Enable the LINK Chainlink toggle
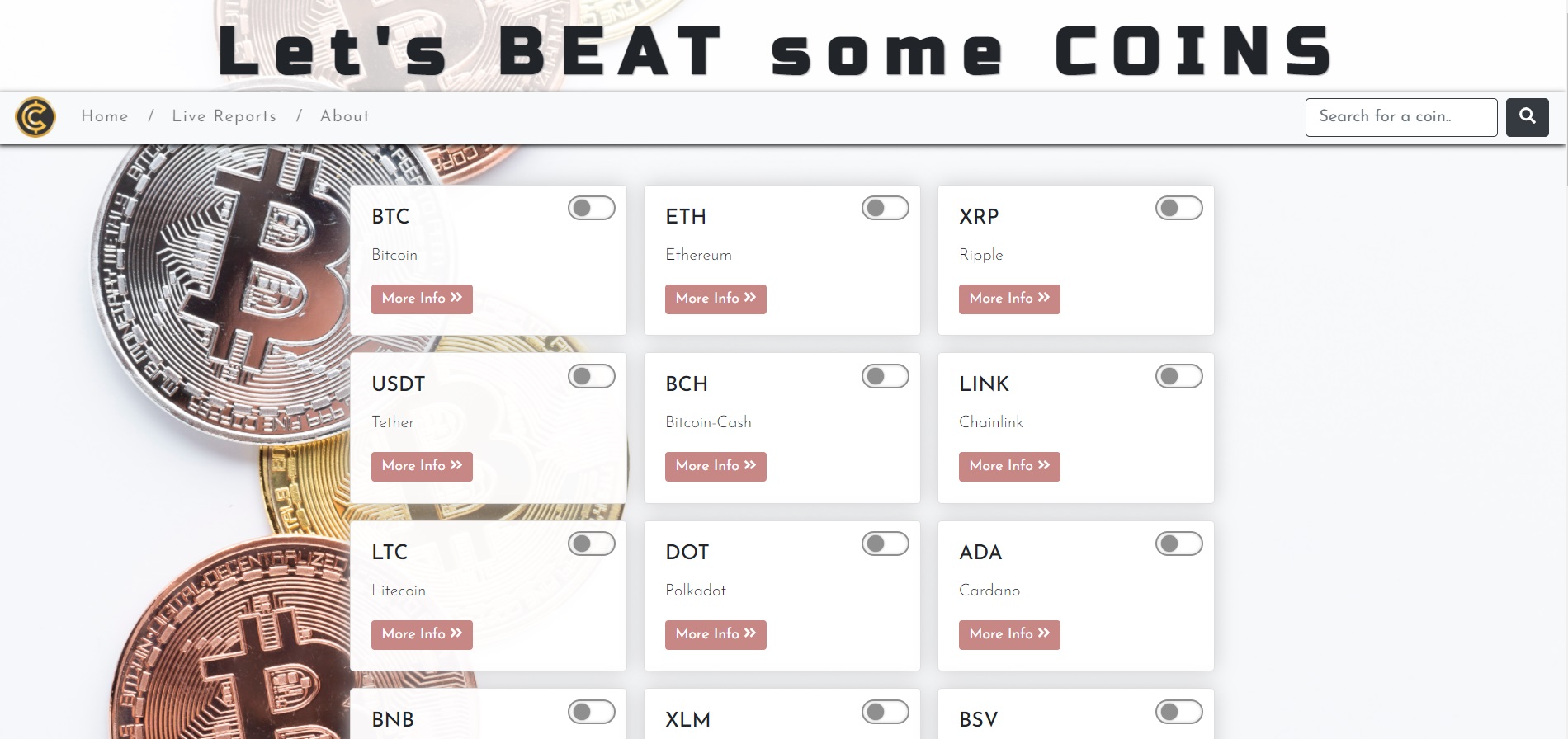Screen dimensions: 1568x739 1179,377
